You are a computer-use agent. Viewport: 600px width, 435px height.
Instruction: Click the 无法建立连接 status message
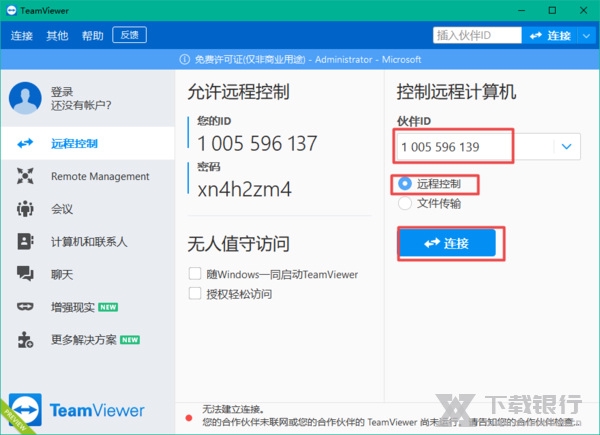233,409
